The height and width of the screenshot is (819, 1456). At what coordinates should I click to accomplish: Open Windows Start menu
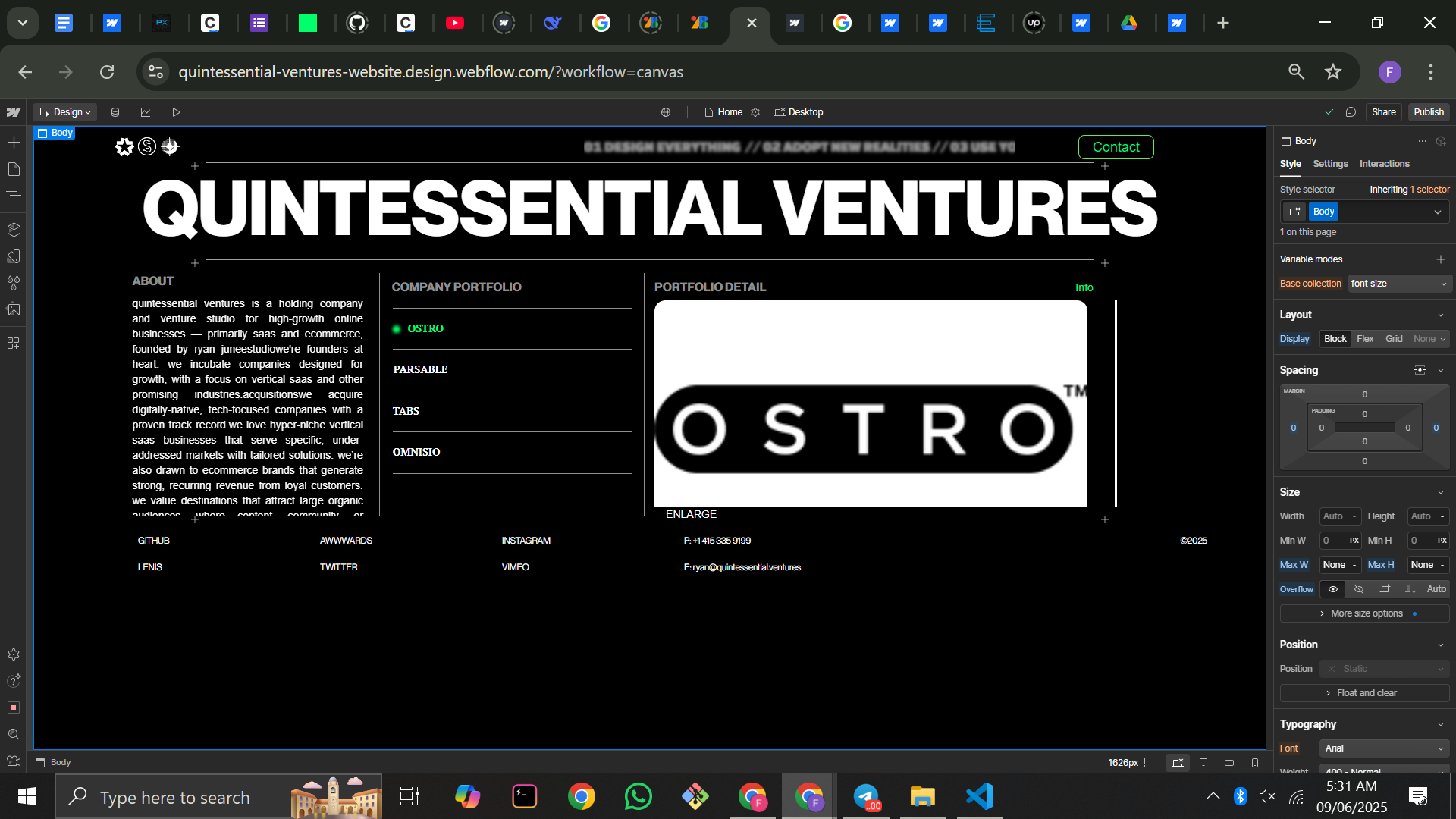(x=27, y=796)
